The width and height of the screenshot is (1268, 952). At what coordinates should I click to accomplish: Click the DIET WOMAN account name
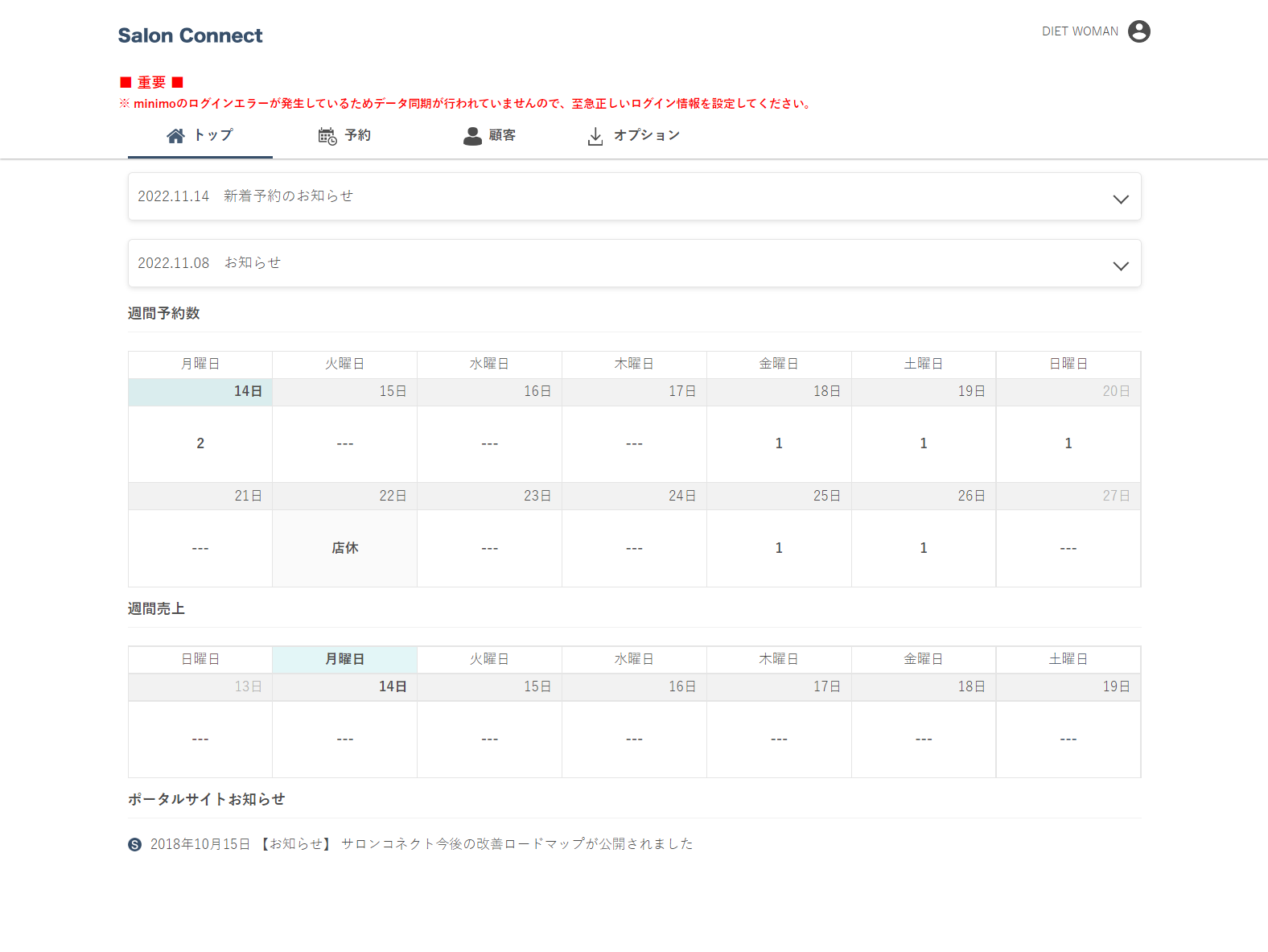[x=1079, y=31]
